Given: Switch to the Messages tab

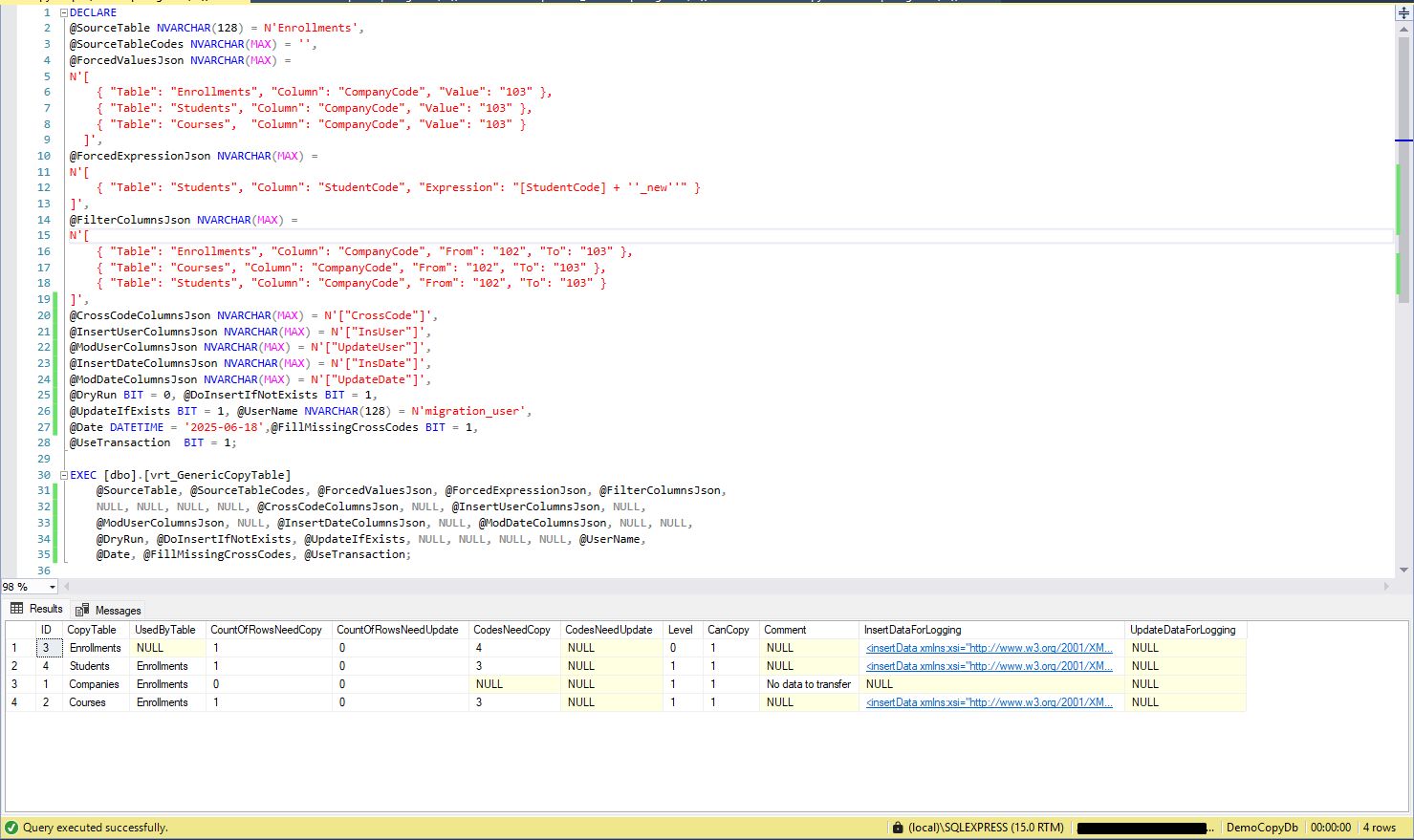Looking at the screenshot, I should (118, 610).
